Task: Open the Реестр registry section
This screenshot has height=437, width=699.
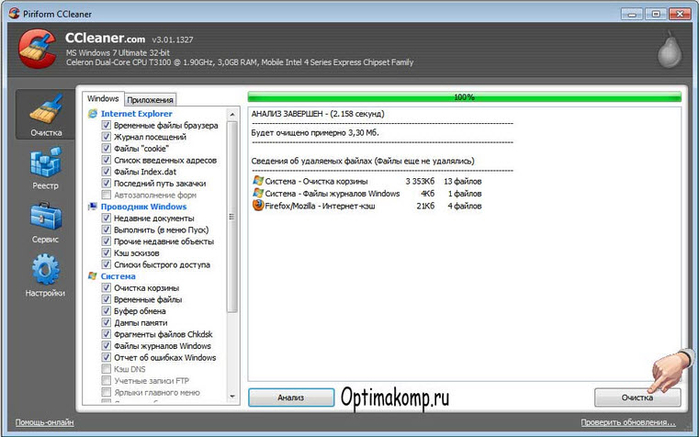Action: [45, 169]
